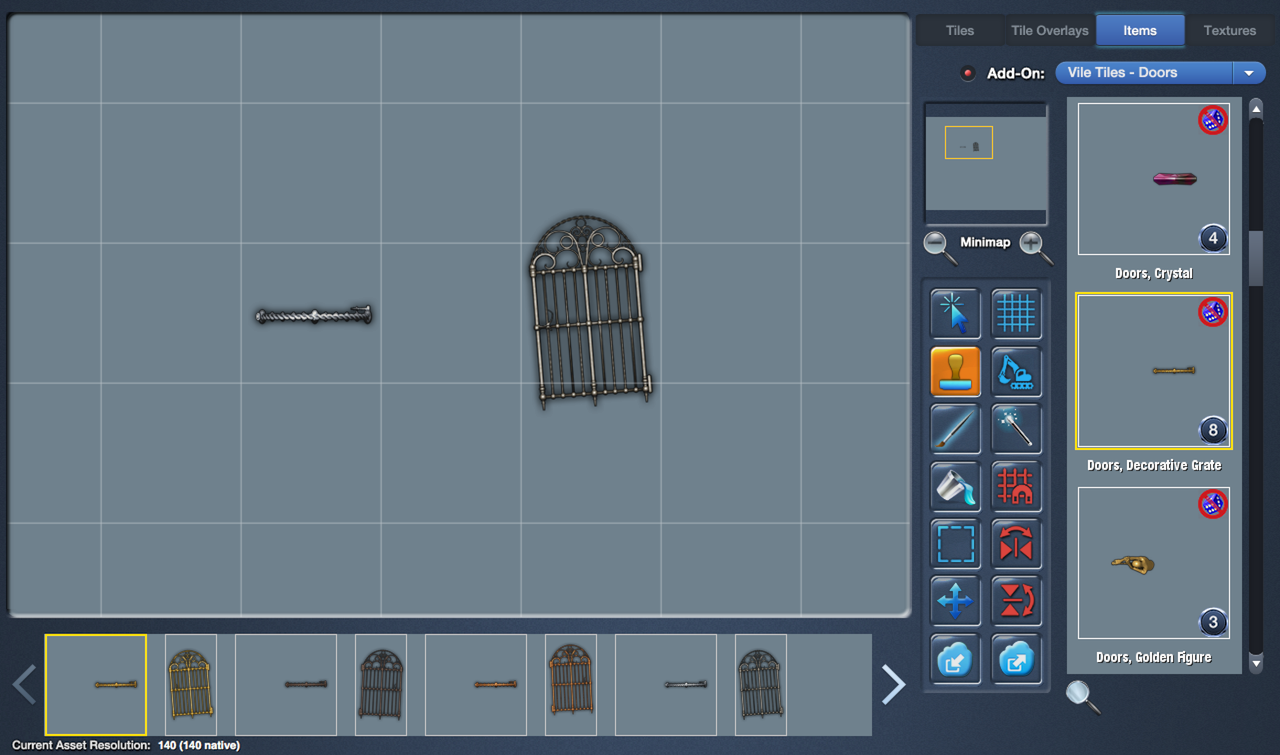Open the Vile Tiles - Doors add-on dropdown
This screenshot has width=1280, height=755.
tap(1160, 73)
